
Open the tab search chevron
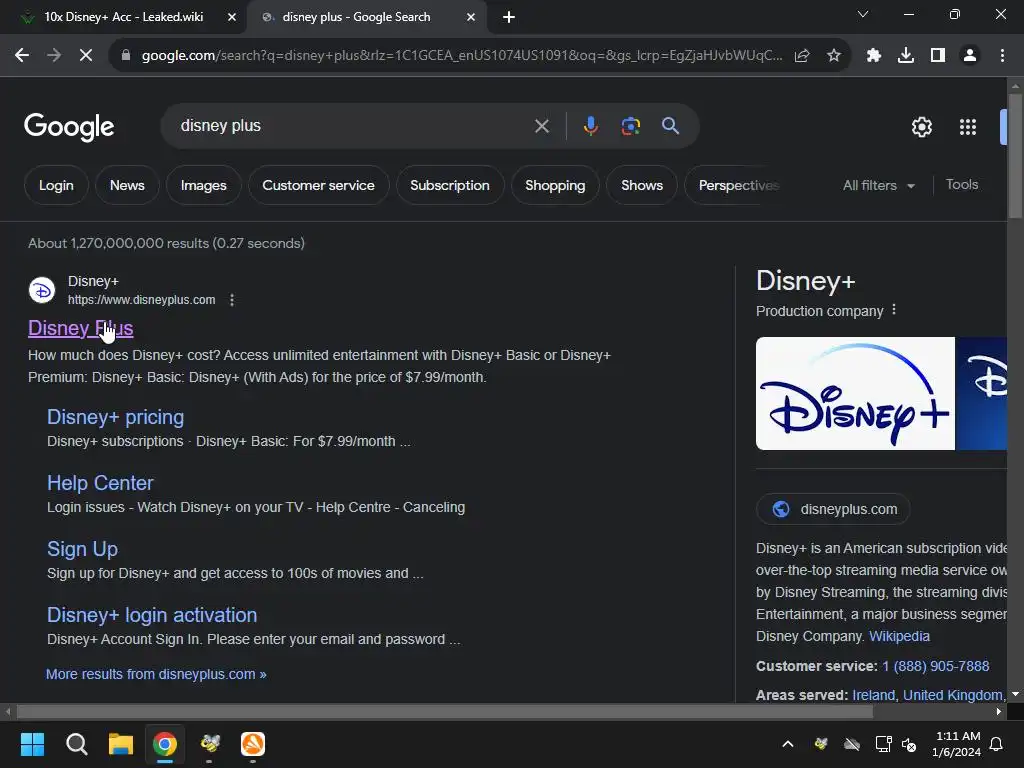(x=863, y=14)
